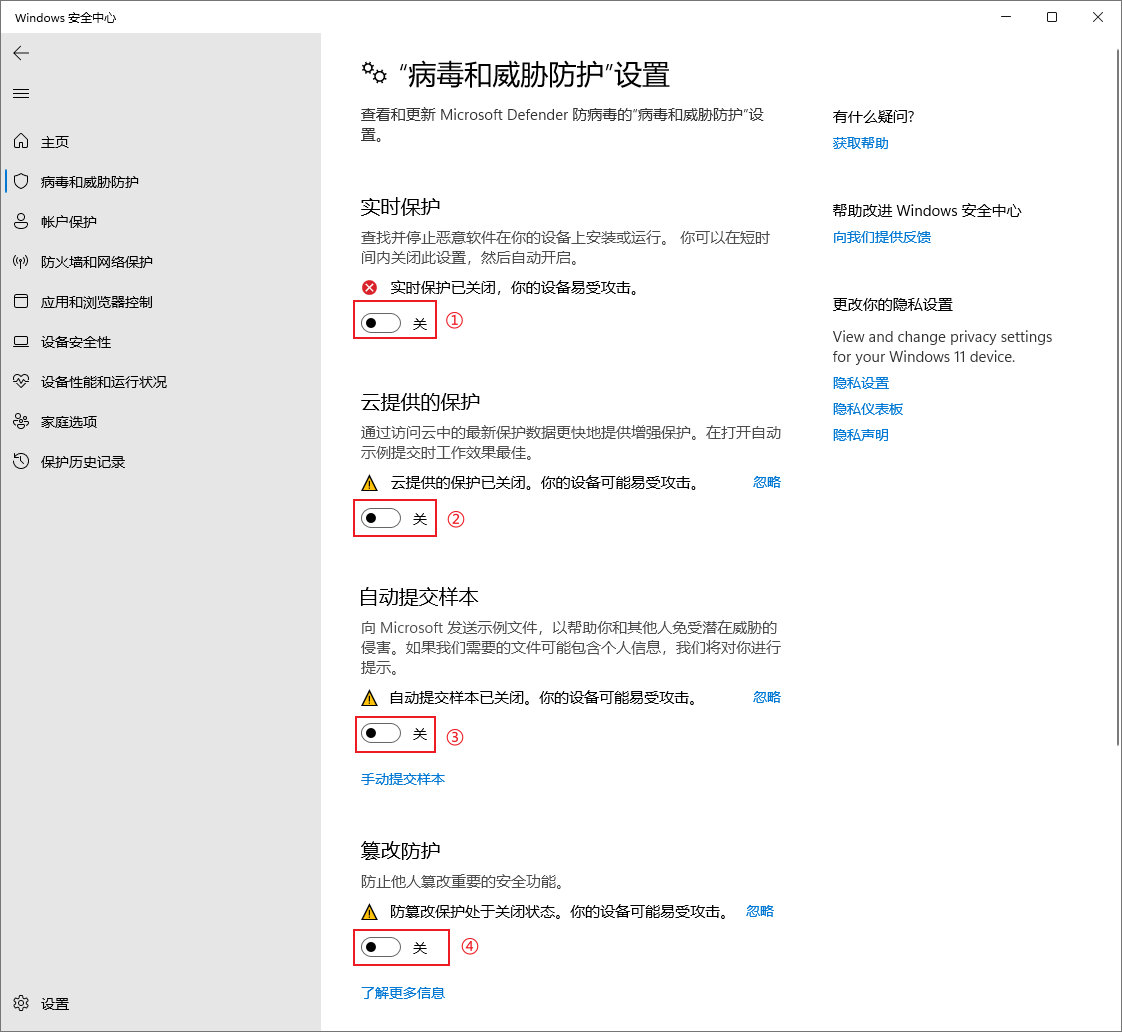
Task: Open the 手动提交样本 link
Action: point(402,779)
